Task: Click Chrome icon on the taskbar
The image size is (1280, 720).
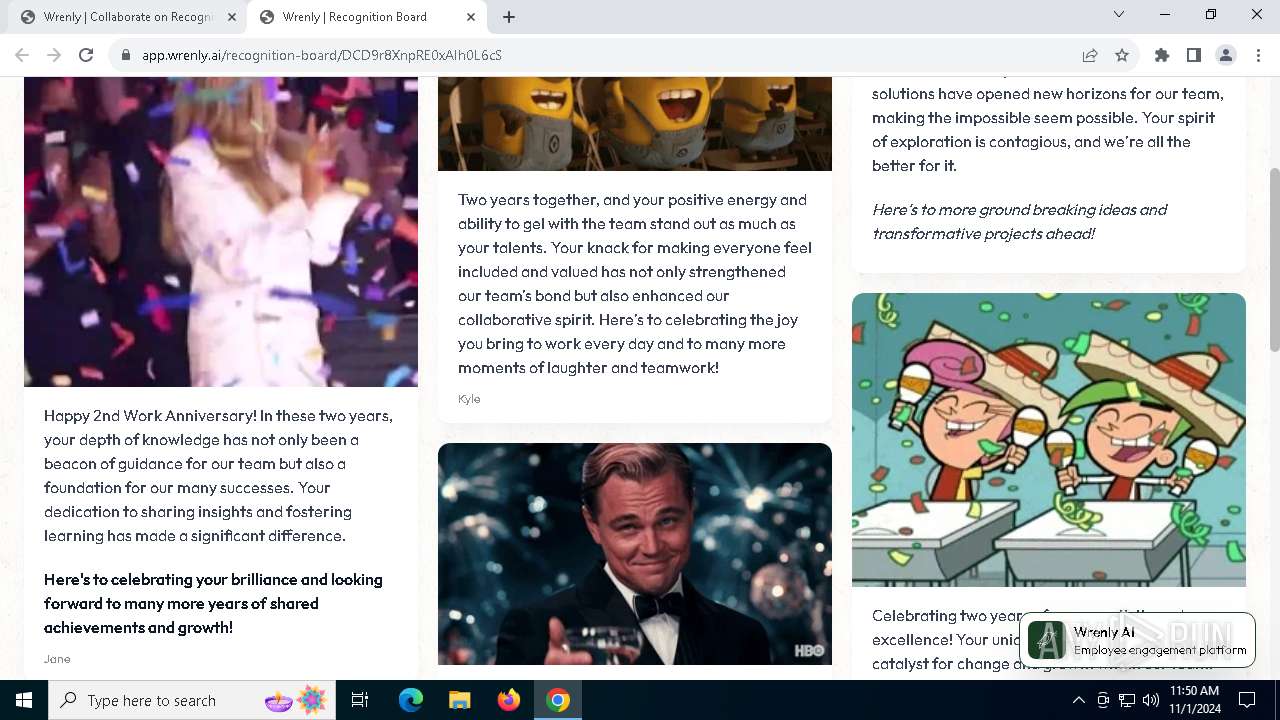Action: (x=558, y=700)
